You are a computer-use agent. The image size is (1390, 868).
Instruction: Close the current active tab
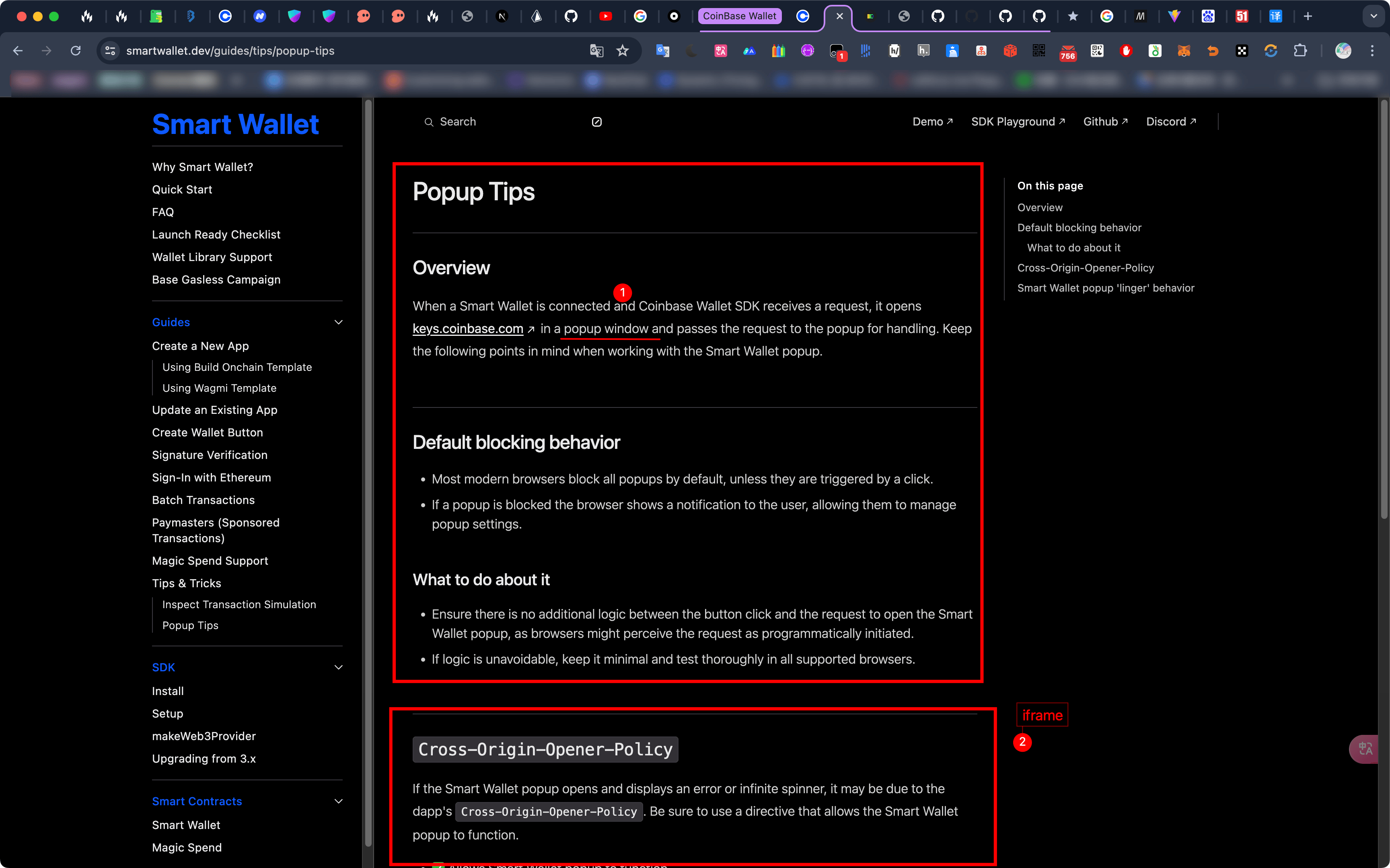point(840,16)
